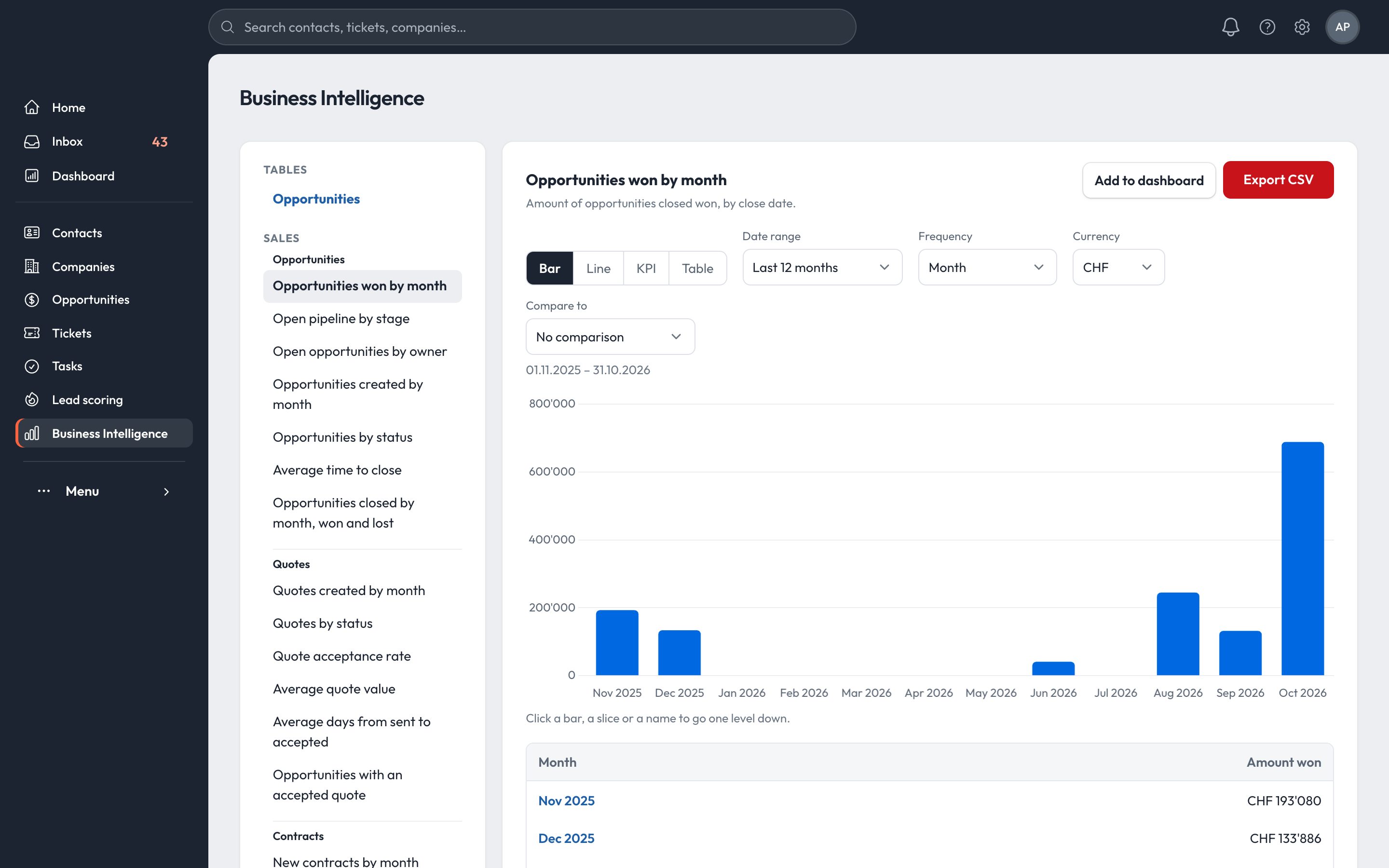This screenshot has width=1389, height=868.
Task: Click the Business Intelligence bar chart icon
Action: tap(32, 434)
